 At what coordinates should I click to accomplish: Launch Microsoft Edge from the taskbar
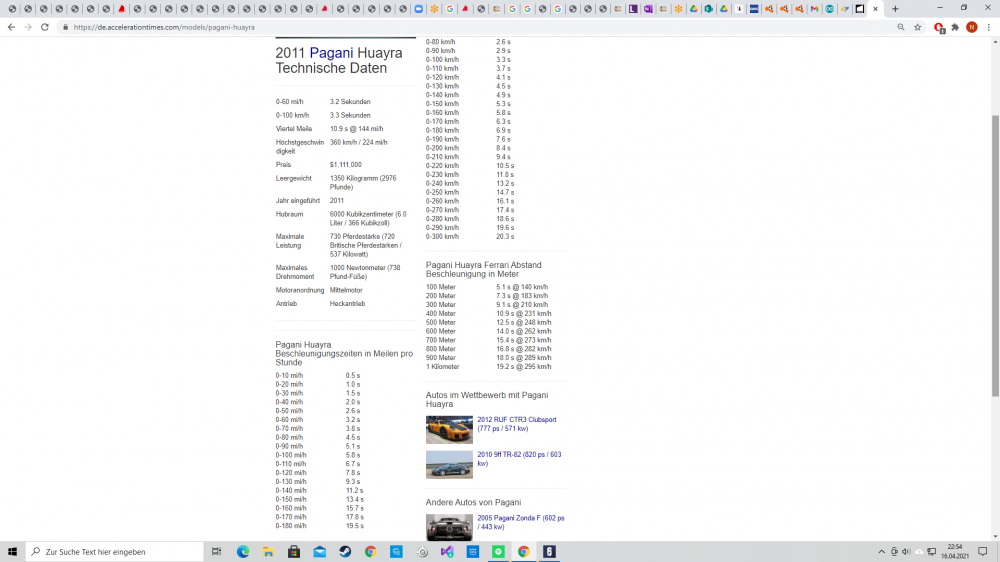coord(243,552)
